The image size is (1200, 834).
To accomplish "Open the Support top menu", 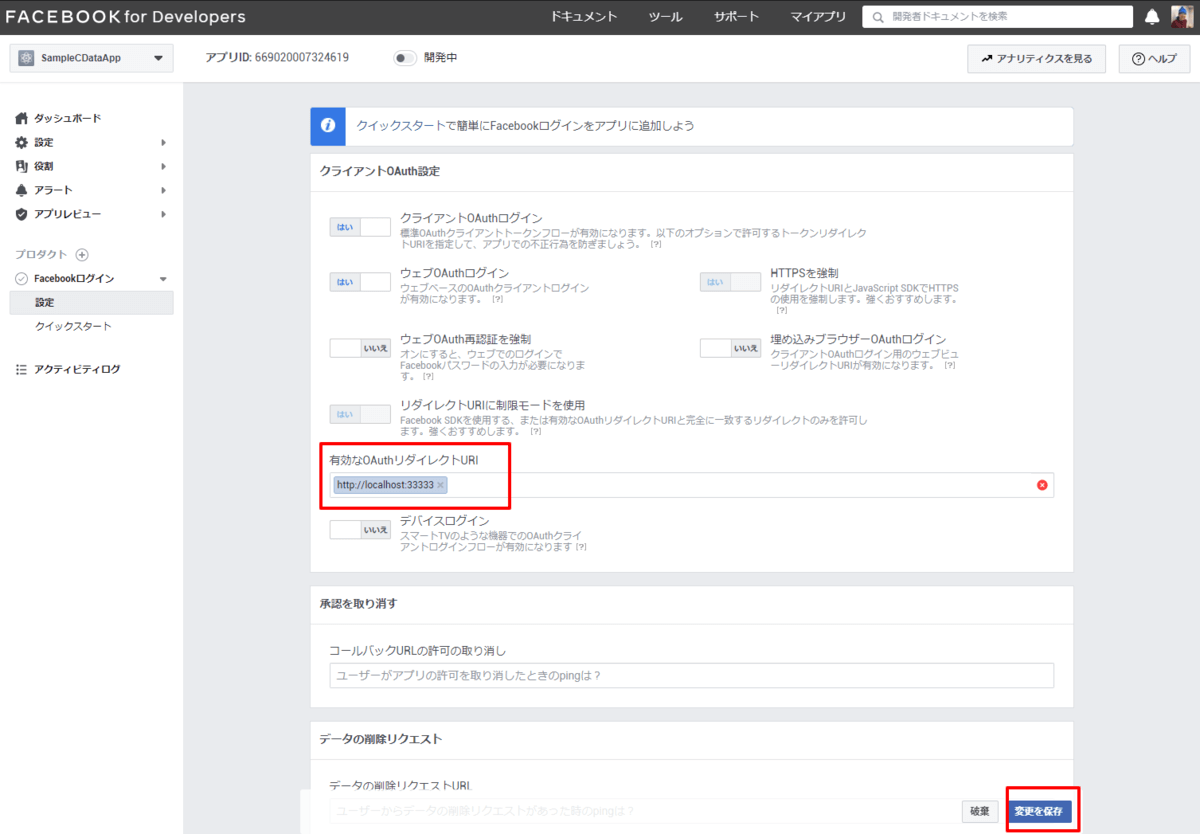I will [737, 17].
